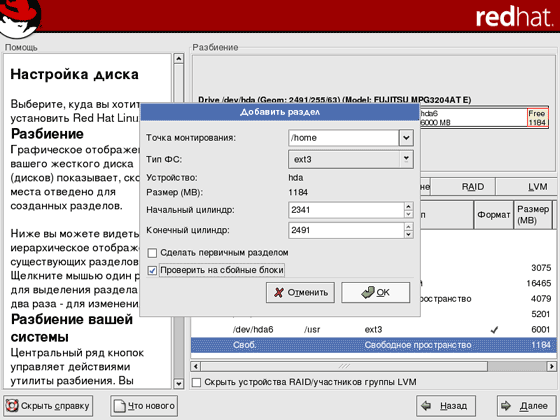Viewport: 560px width, 420px height.
Task: Confirm the dialog with OK
Action: 375,292
